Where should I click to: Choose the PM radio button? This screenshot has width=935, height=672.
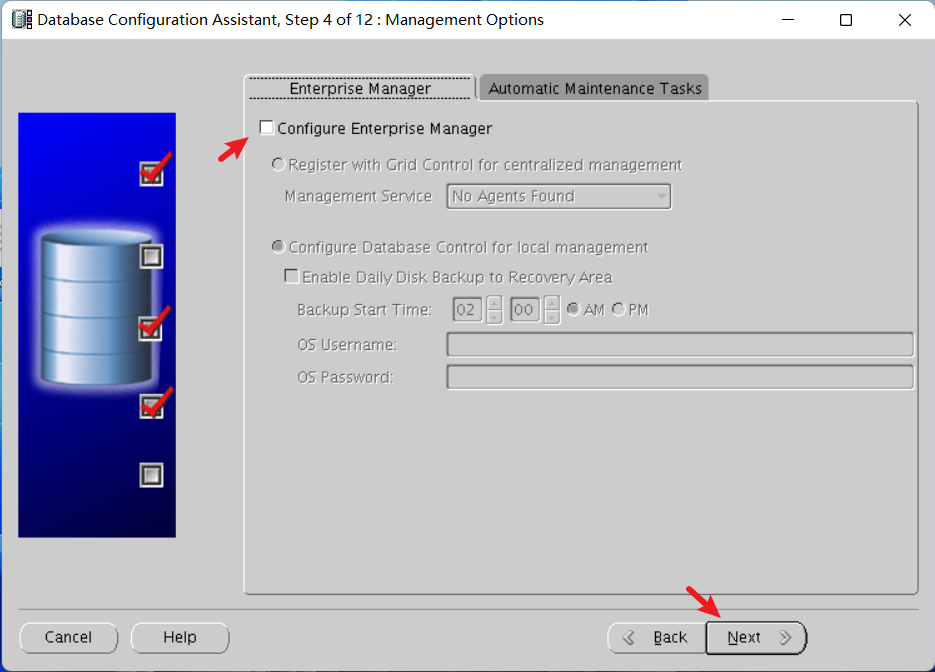click(x=618, y=309)
